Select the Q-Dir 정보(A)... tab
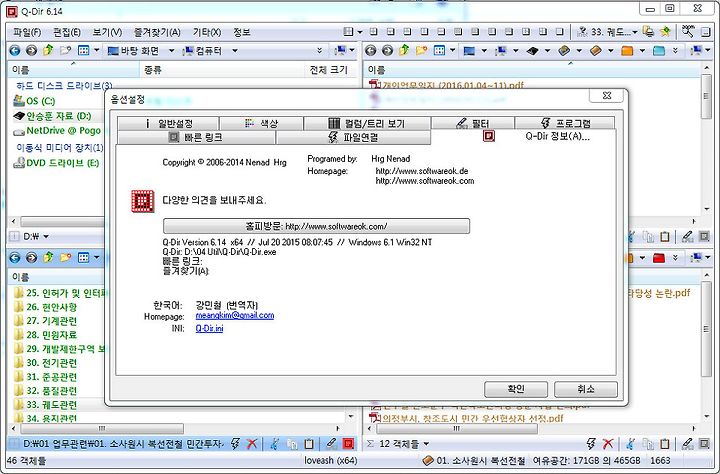Viewport: 720px width, 474px height. 524,136
